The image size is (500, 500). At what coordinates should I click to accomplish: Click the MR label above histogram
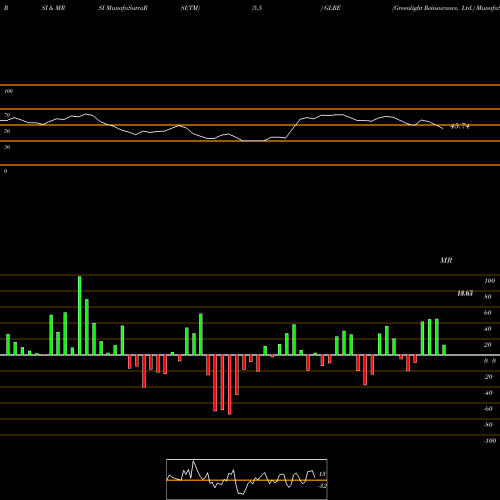(x=446, y=260)
